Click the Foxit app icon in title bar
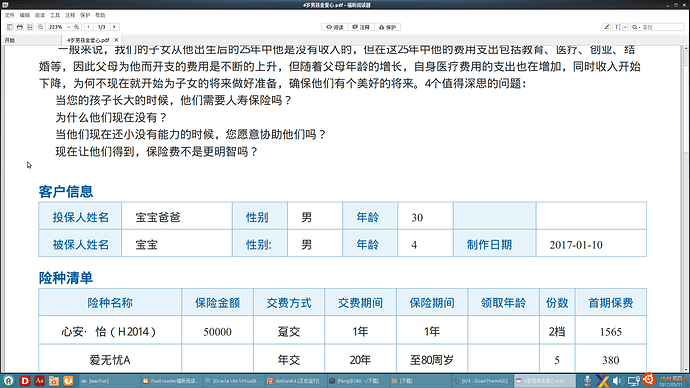Viewport: 690px width, 388px height. pos(5,5)
